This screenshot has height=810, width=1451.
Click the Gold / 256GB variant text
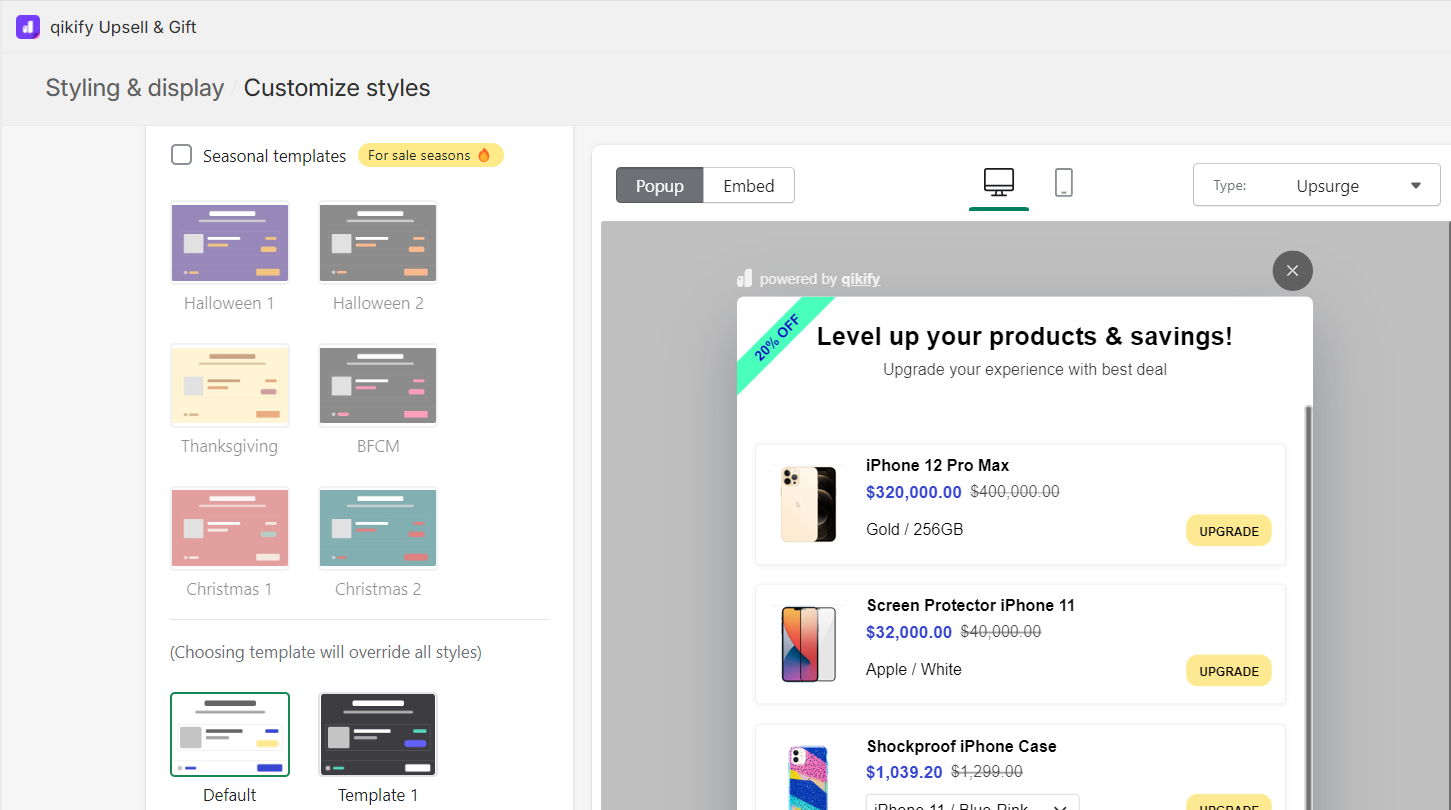click(x=915, y=529)
